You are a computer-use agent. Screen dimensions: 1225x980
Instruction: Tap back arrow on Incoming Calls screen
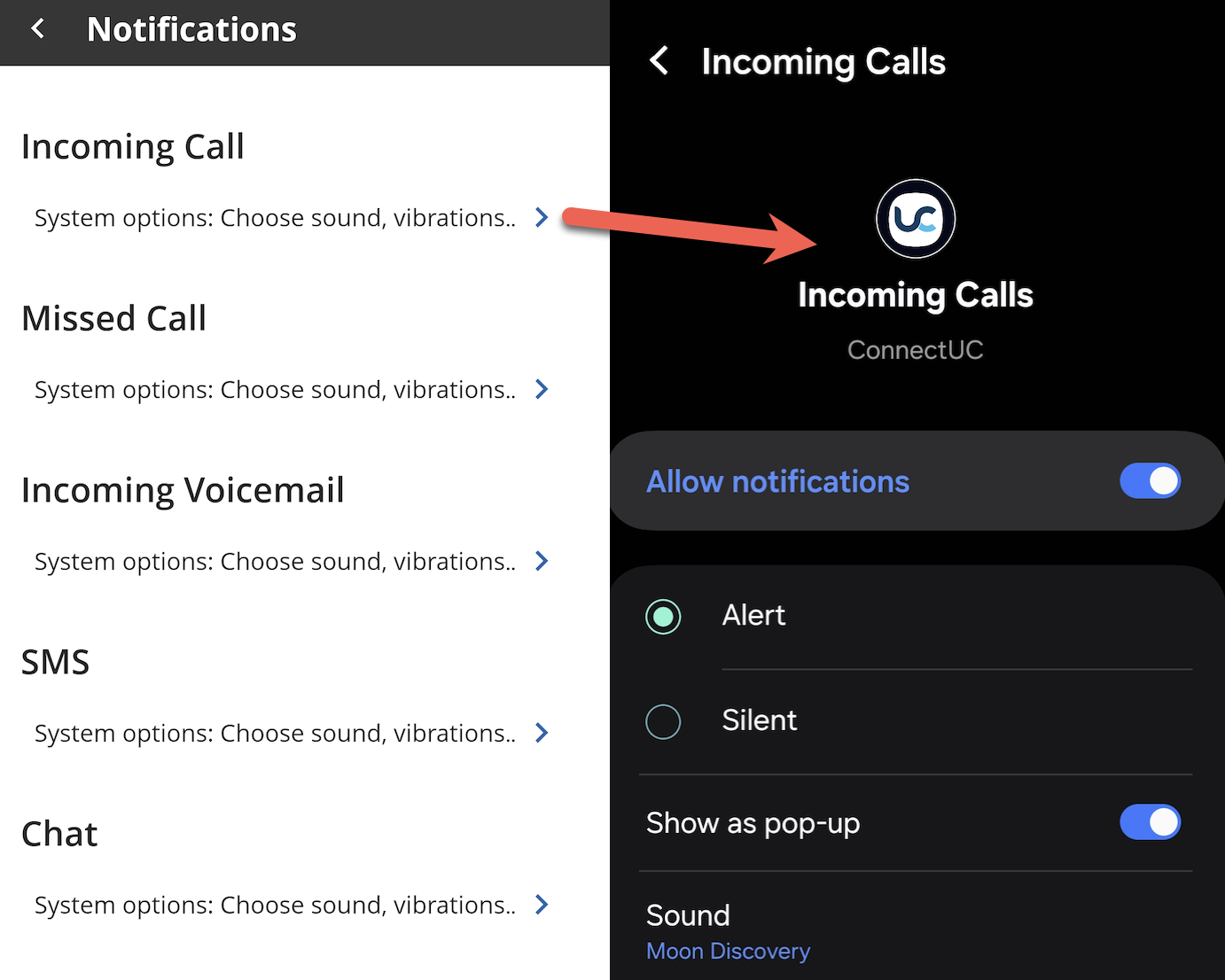[659, 61]
